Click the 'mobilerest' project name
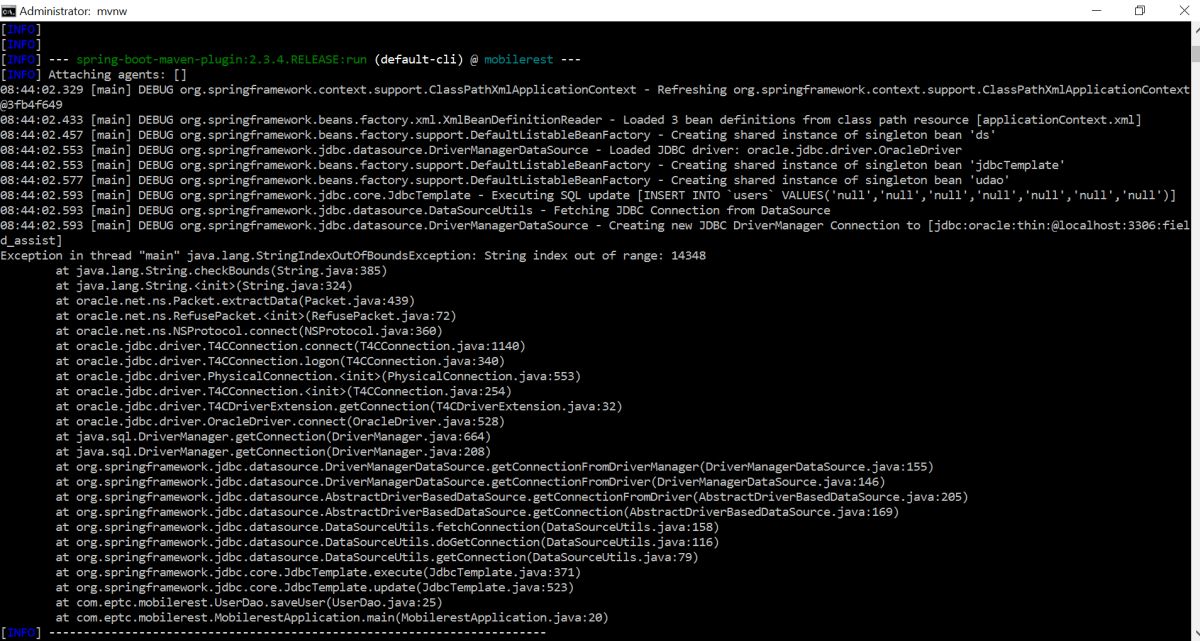Viewport: 1200px width, 641px height. pyautogui.click(x=518, y=60)
